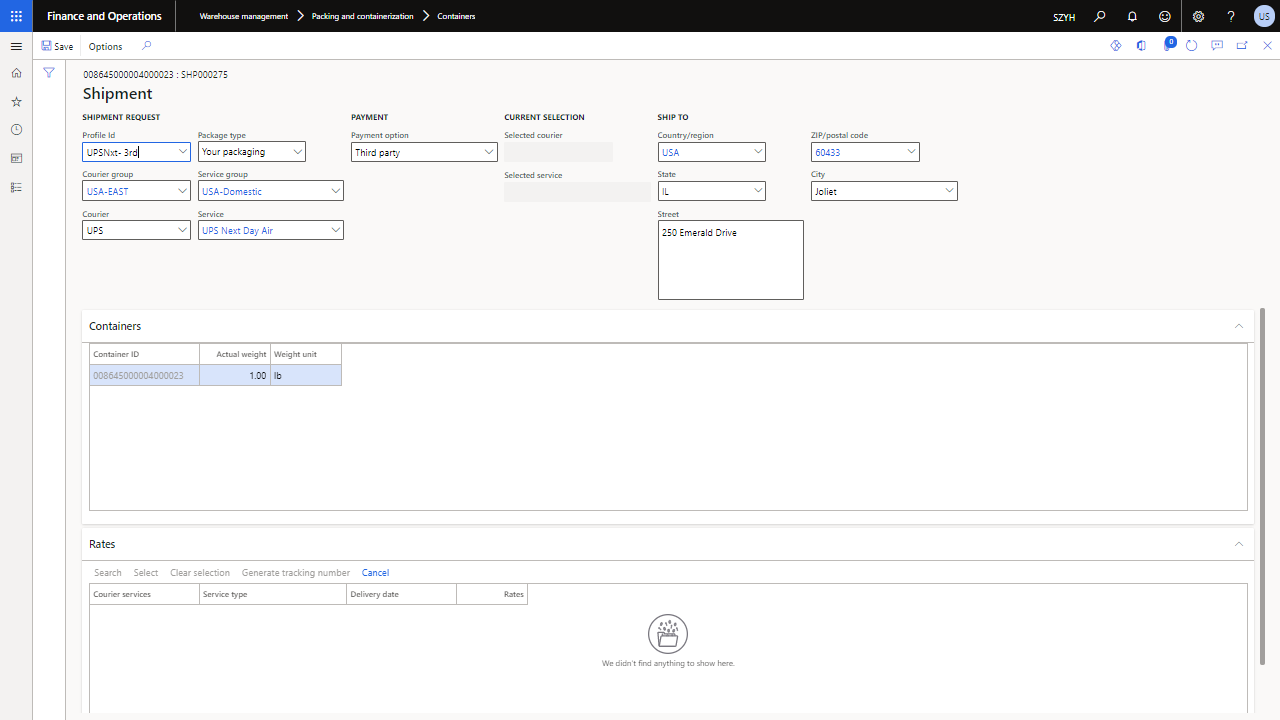Open Recent items clock icon
Screen dimensions: 1280x720
(16, 130)
